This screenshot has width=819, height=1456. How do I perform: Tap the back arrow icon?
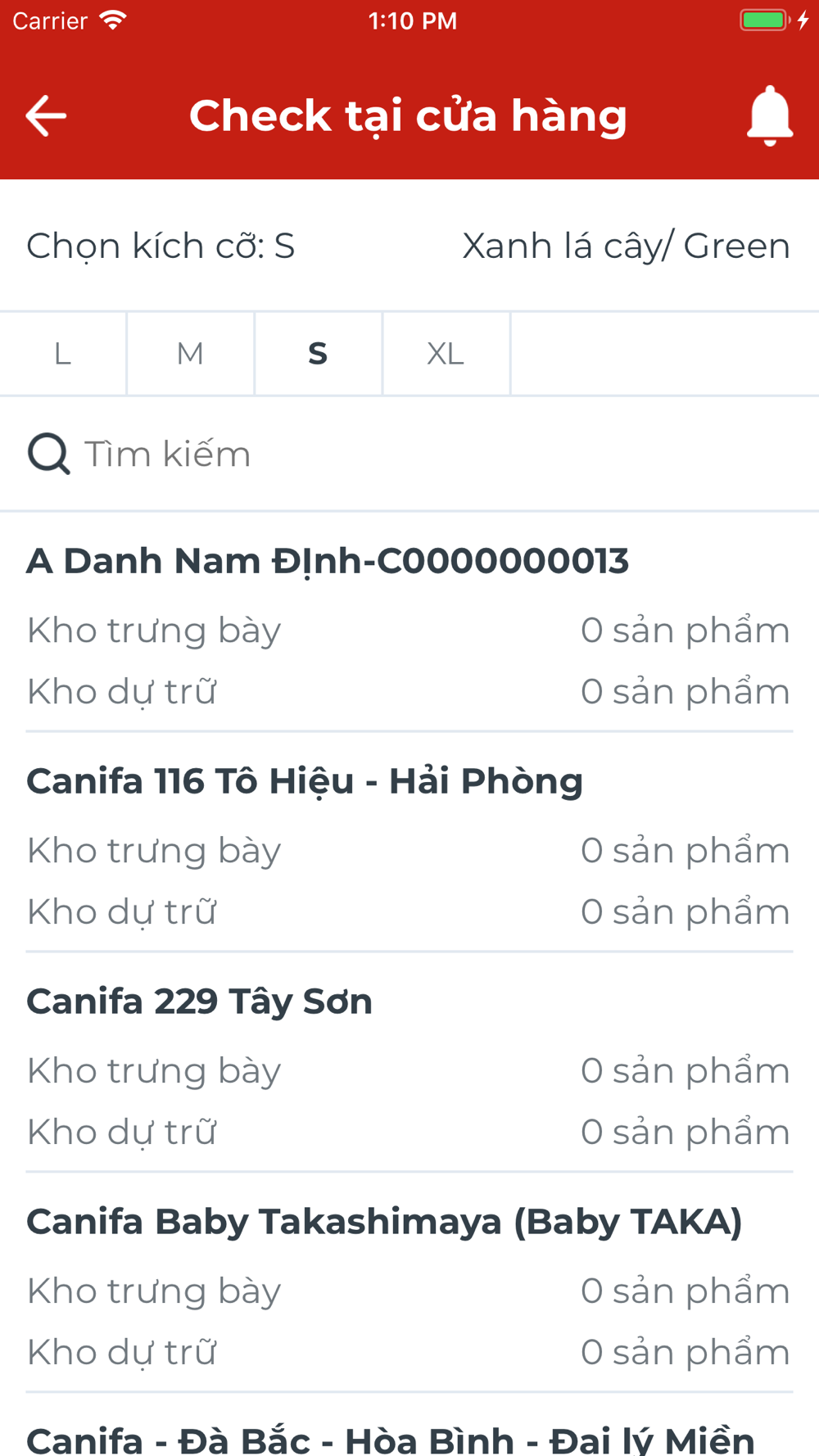coord(46,115)
